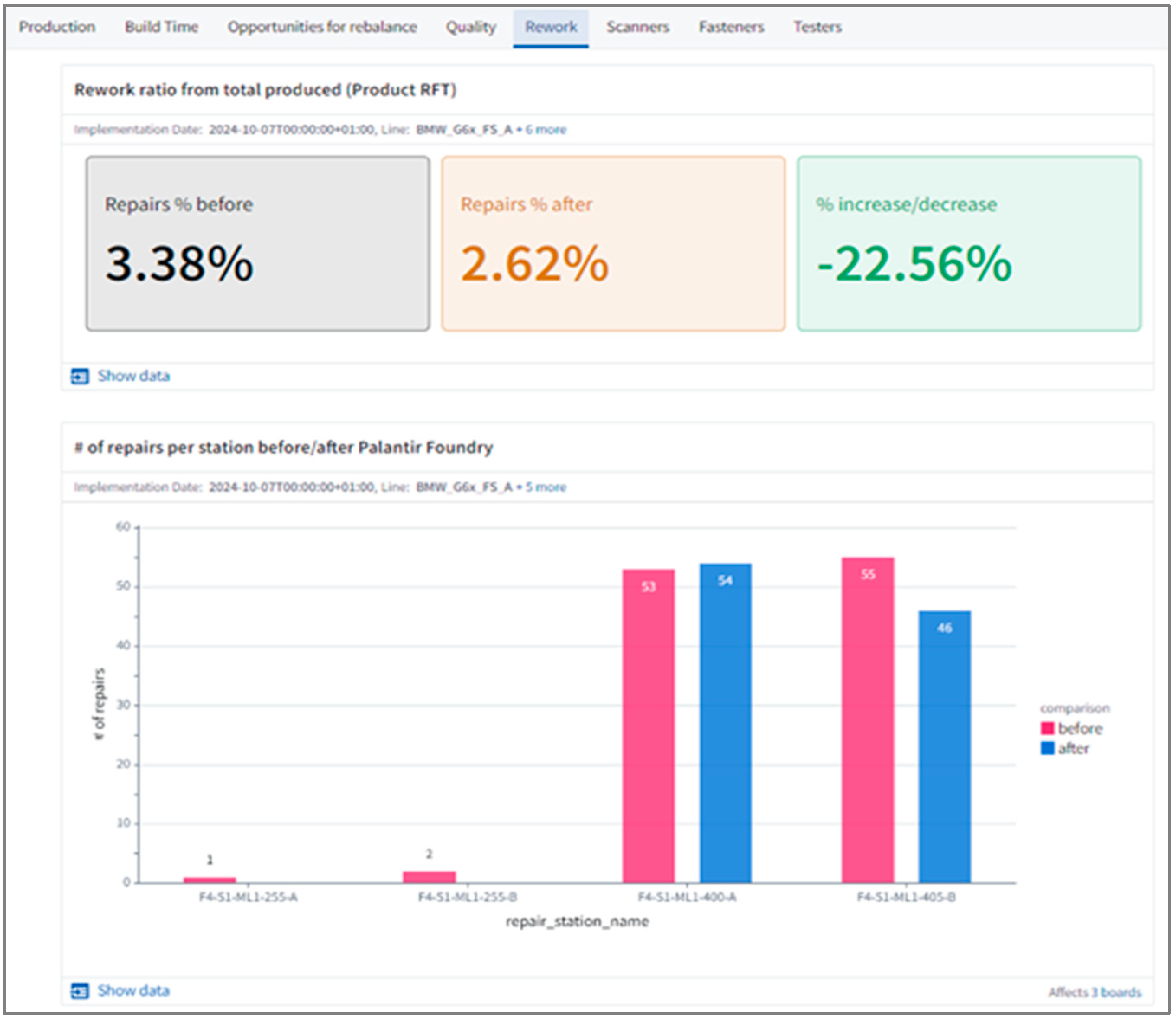Click the blue bar labeled 54
Image resolution: width=1176 pixels, height=1020 pixels.
725,723
